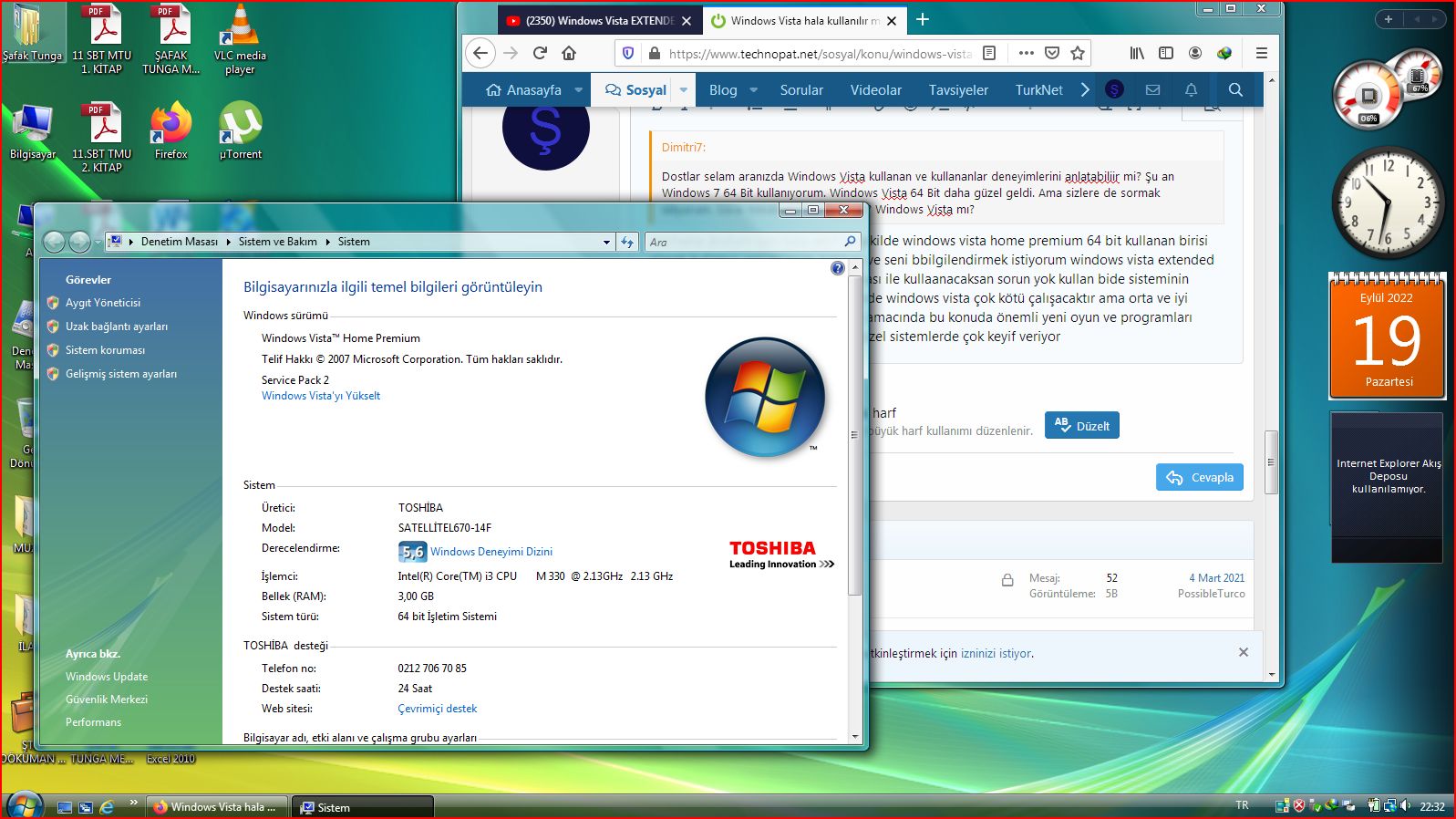1456x819 pixels.
Task: Select the 11 SBT MTU 1. KİTAP PDF
Action: [x=101, y=39]
